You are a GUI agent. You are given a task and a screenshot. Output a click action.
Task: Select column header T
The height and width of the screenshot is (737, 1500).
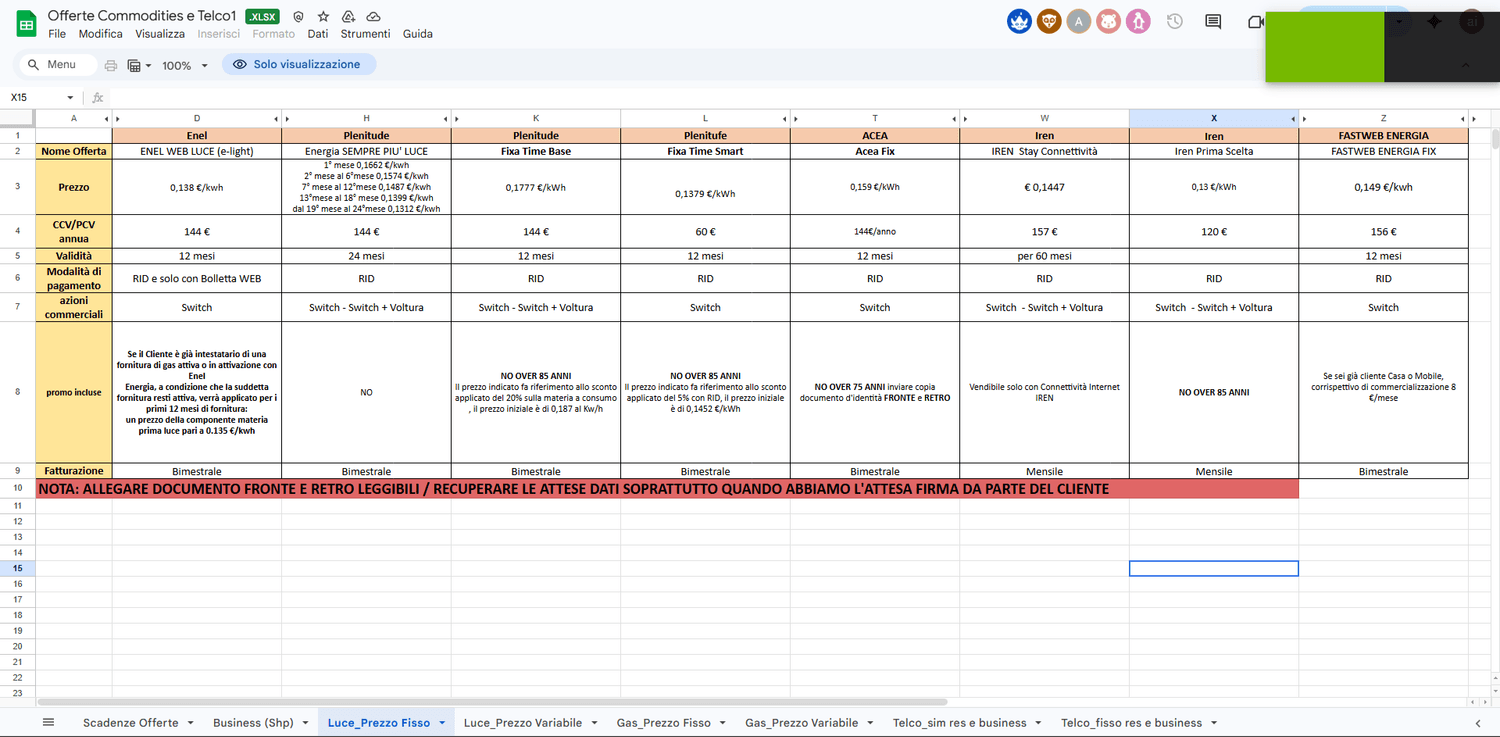point(875,118)
